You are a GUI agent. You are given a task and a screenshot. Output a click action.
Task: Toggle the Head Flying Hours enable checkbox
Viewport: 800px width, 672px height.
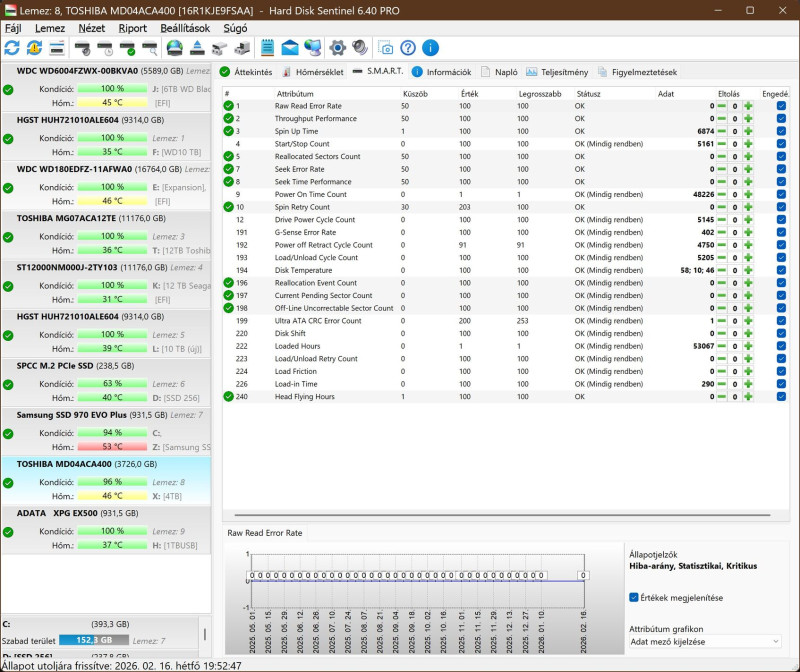coord(781,396)
